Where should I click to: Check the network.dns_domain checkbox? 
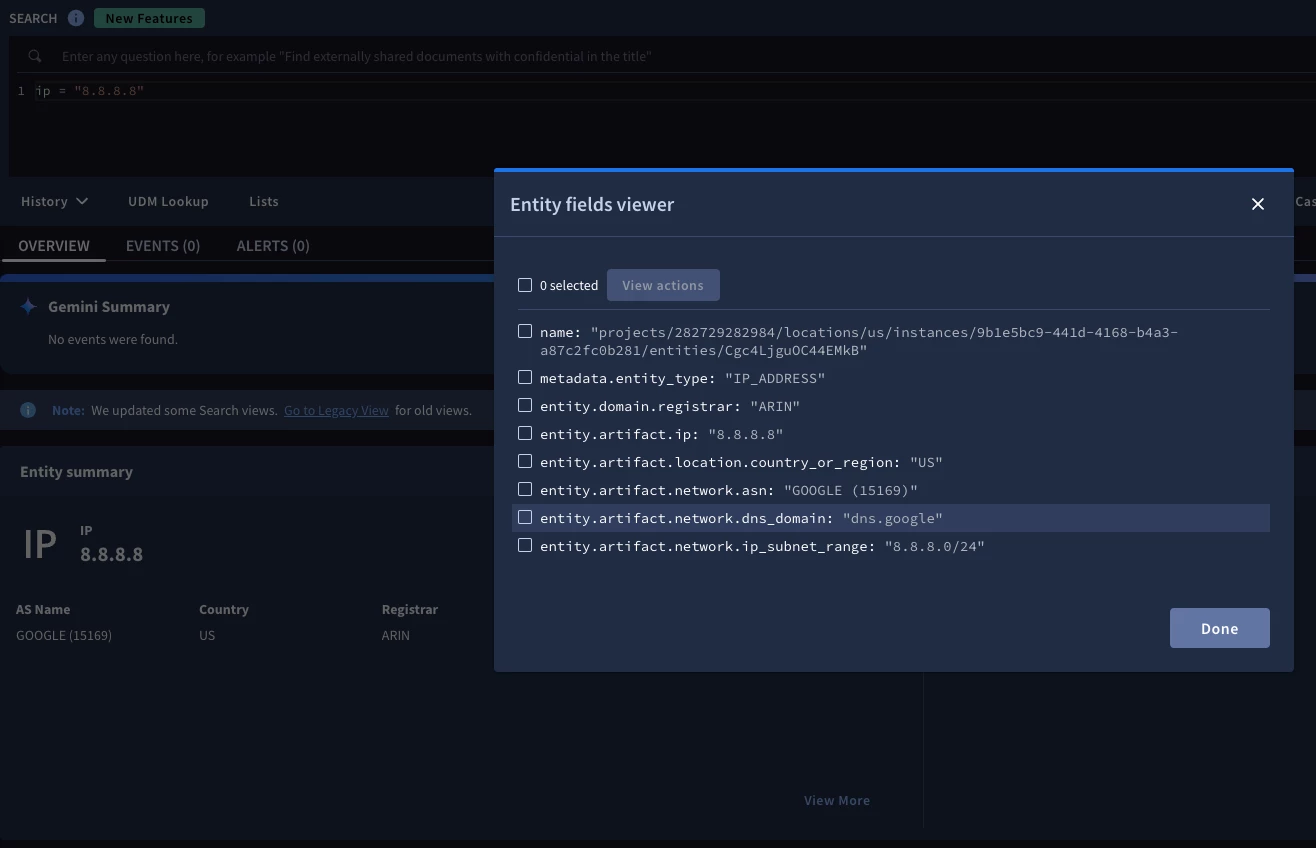(x=525, y=518)
